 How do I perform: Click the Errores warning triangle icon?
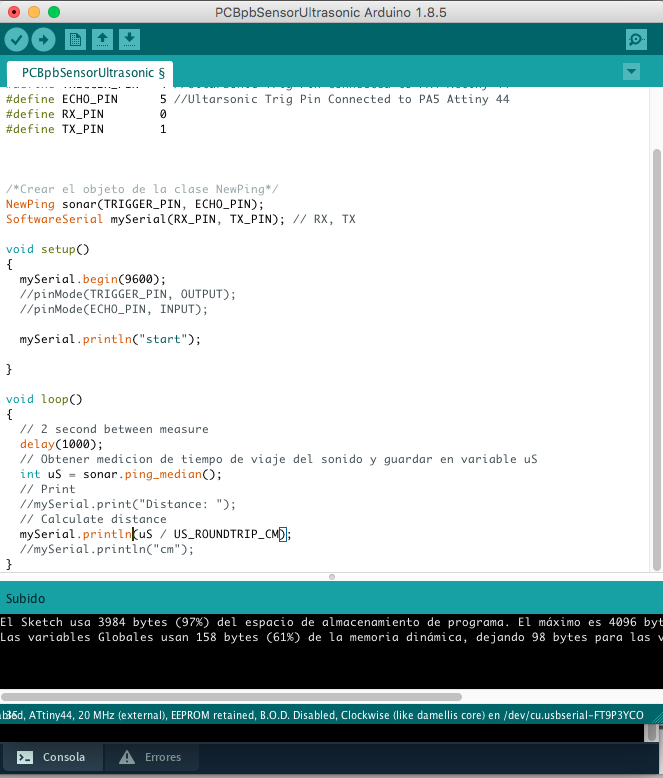[127, 757]
